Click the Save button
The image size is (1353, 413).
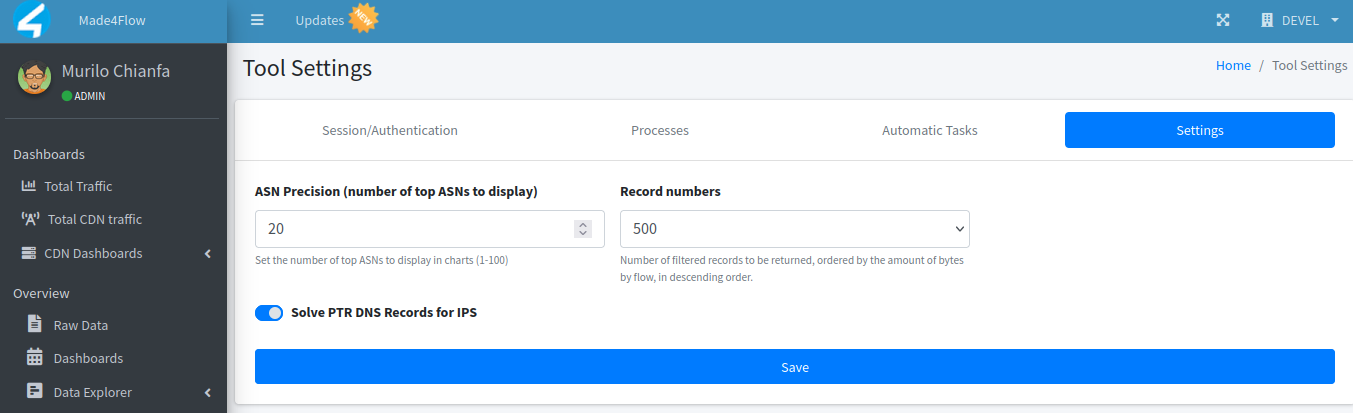click(x=795, y=367)
